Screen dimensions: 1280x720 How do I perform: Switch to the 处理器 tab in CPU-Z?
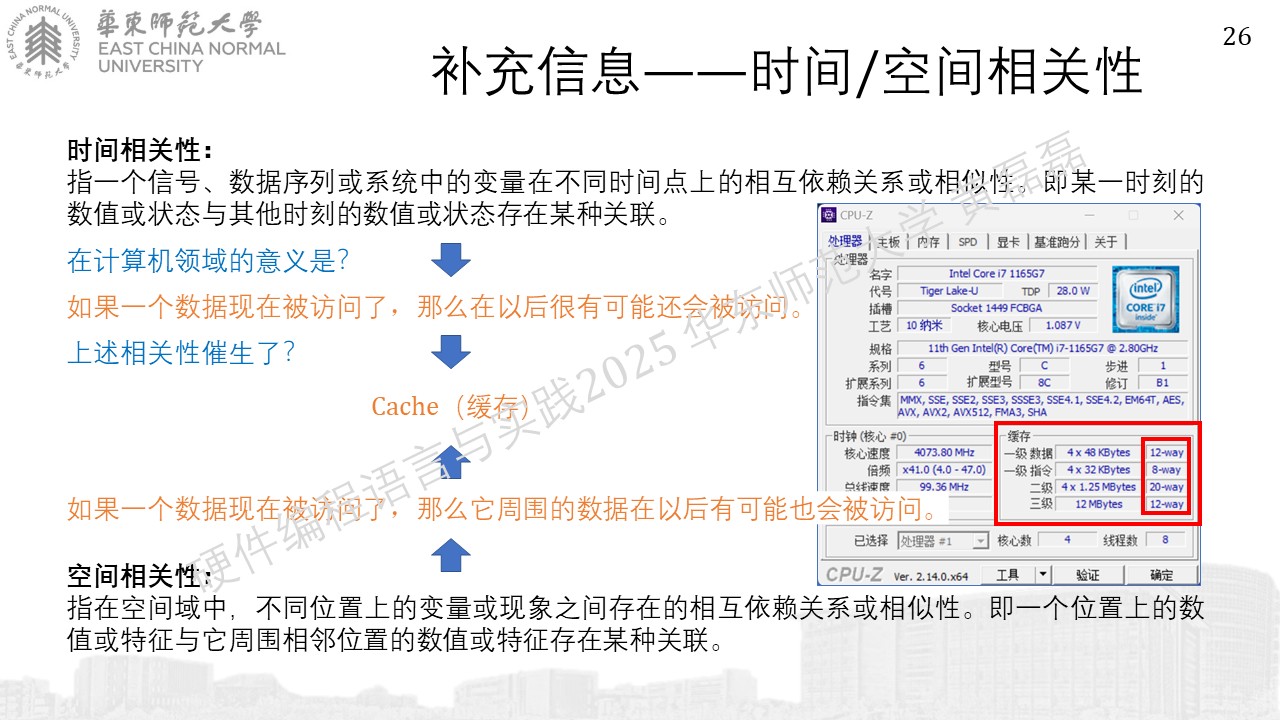pyautogui.click(x=845, y=241)
